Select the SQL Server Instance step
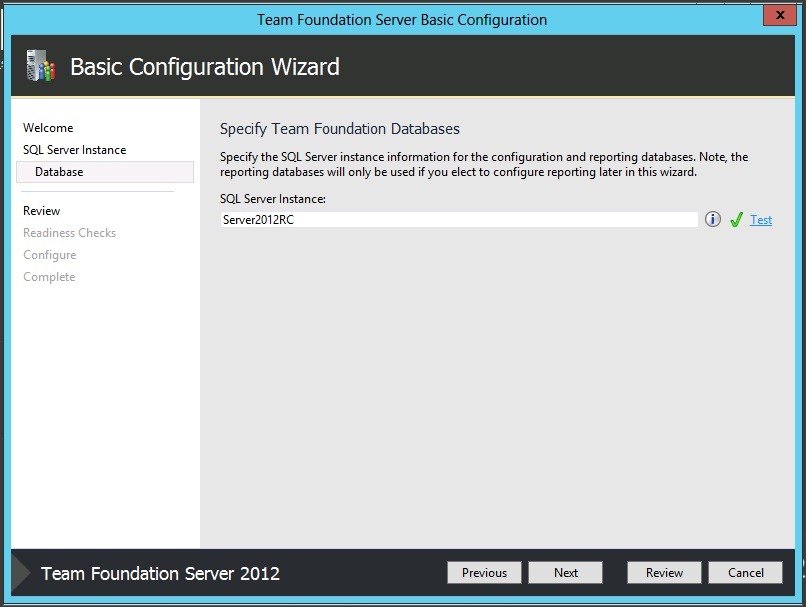The image size is (806, 607). [74, 150]
